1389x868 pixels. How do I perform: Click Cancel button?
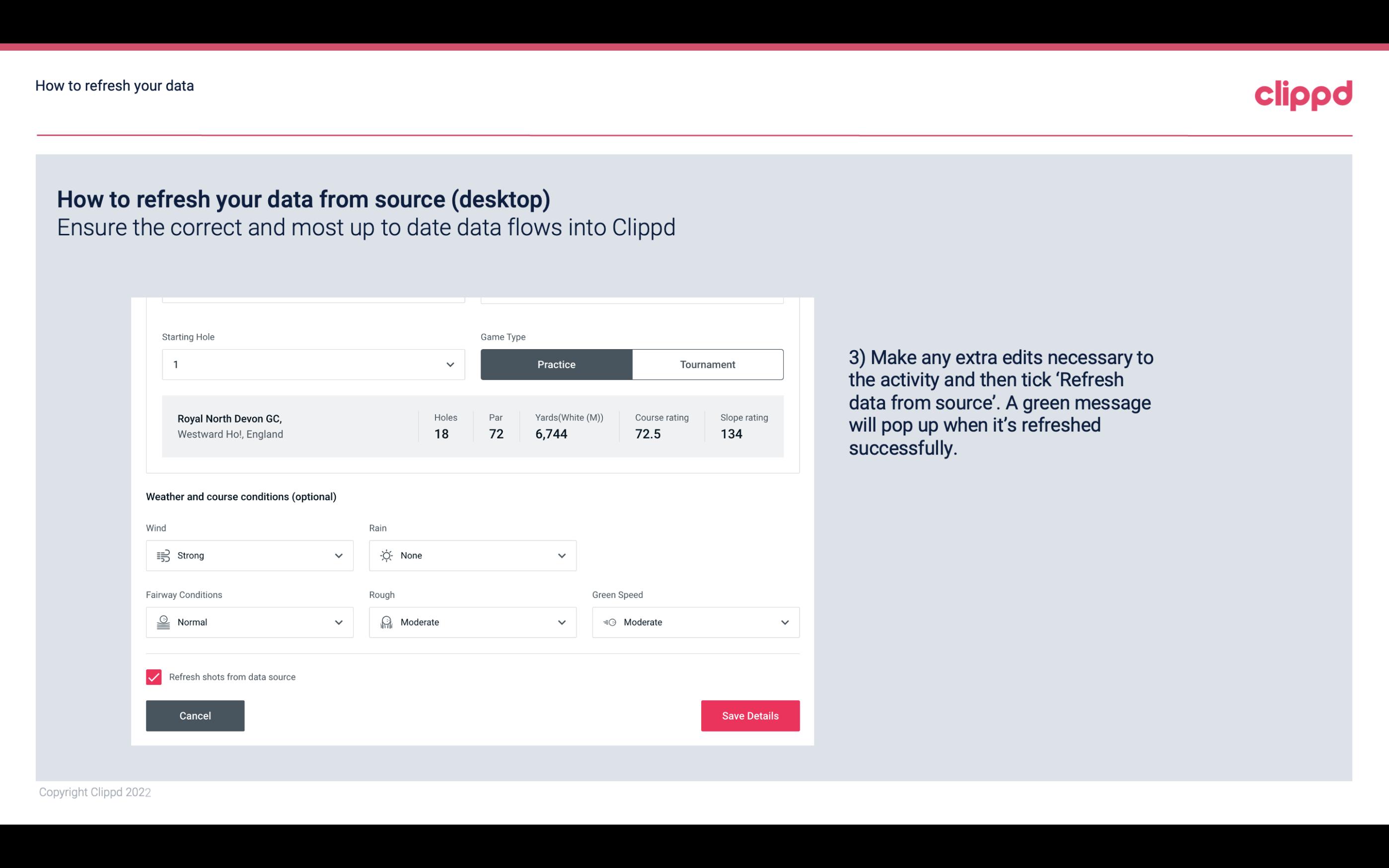click(x=195, y=715)
